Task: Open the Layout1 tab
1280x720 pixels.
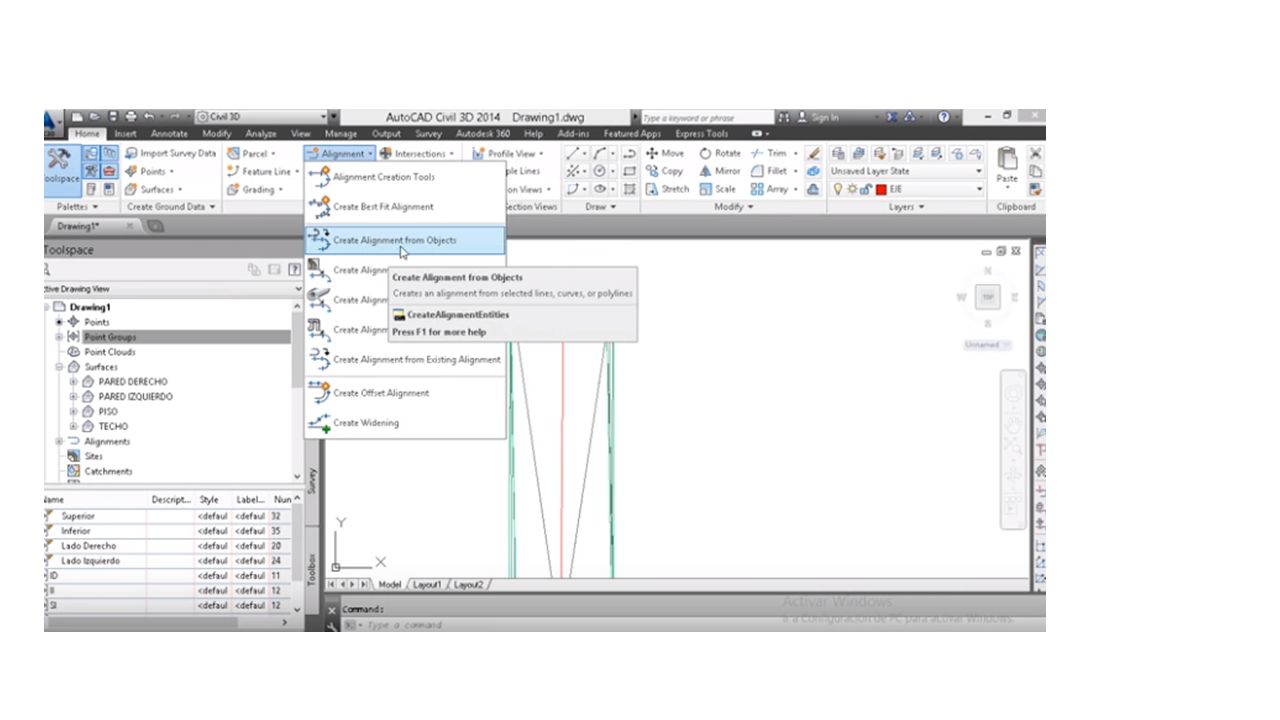Action: (x=427, y=584)
